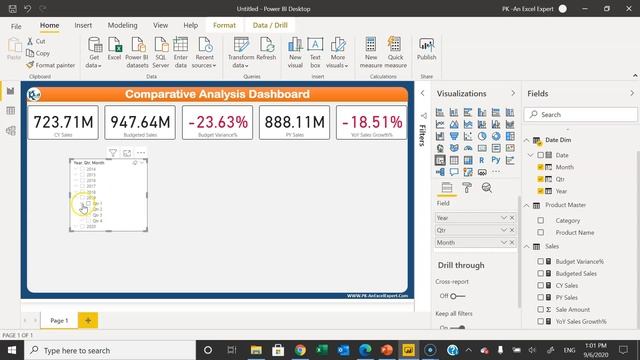
Task: Open the Format paint roller tab
Action: (467, 188)
